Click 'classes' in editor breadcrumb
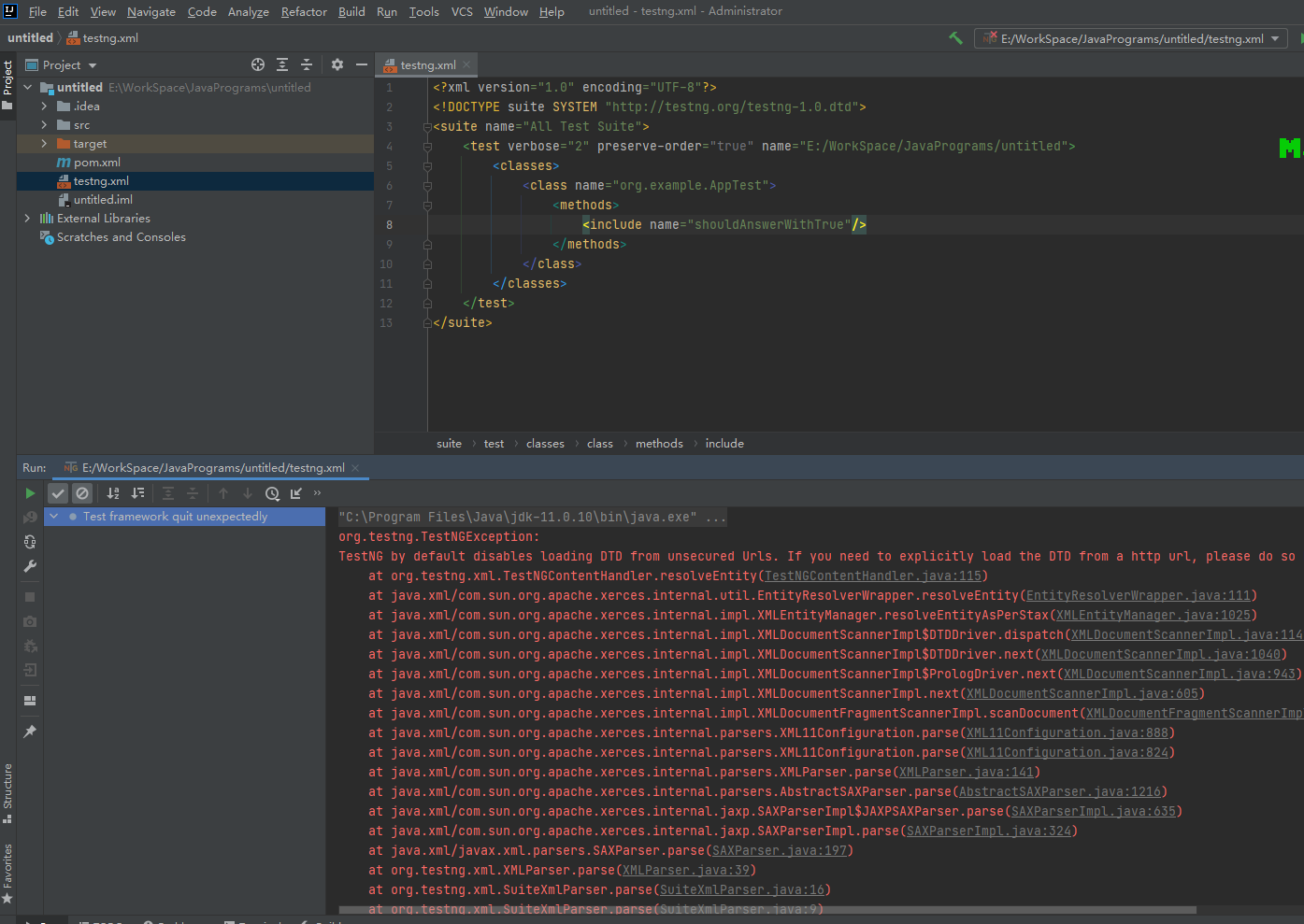This screenshot has height=924, width=1304. pos(545,444)
